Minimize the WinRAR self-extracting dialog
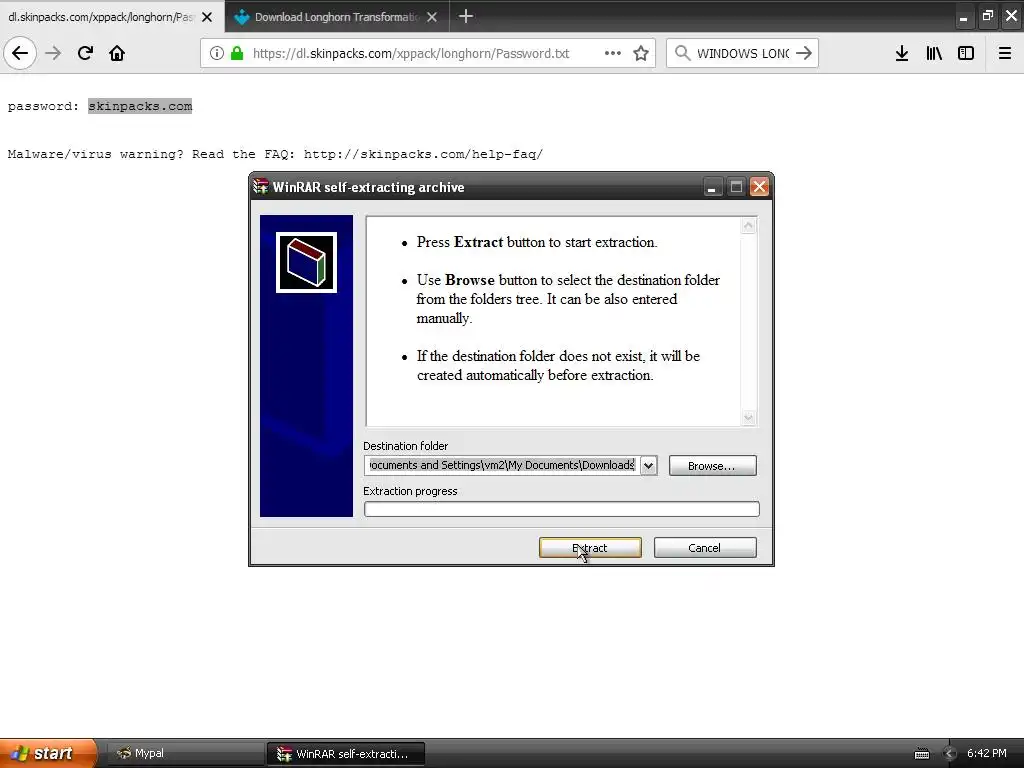Image resolution: width=1024 pixels, height=768 pixels. pyautogui.click(x=712, y=187)
